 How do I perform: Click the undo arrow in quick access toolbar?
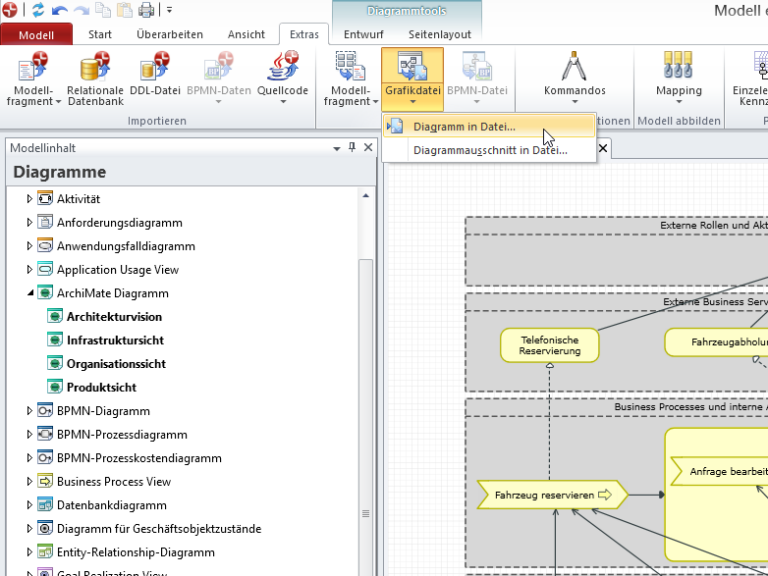click(59, 10)
